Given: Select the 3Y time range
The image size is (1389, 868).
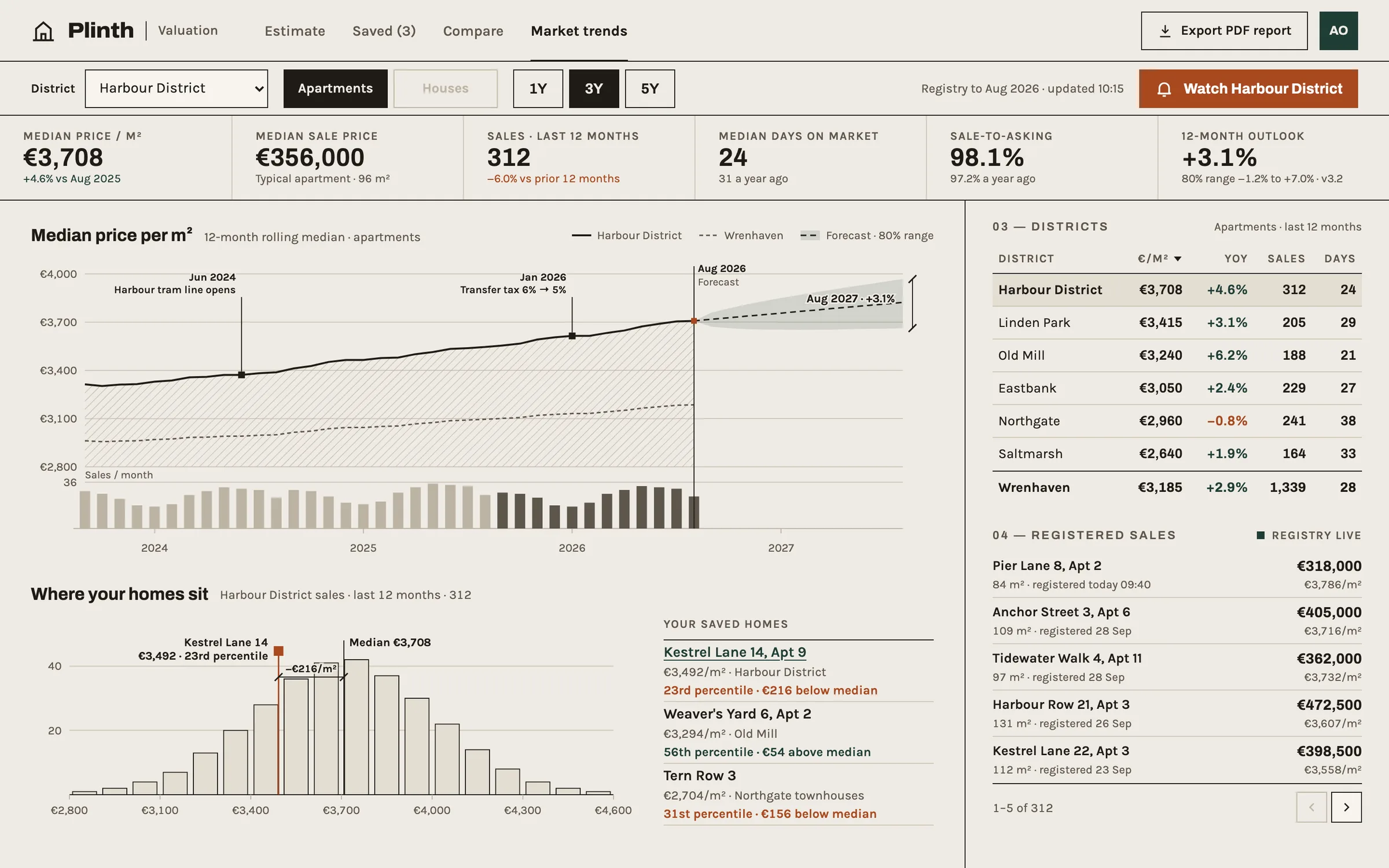Looking at the screenshot, I should click(x=594, y=89).
